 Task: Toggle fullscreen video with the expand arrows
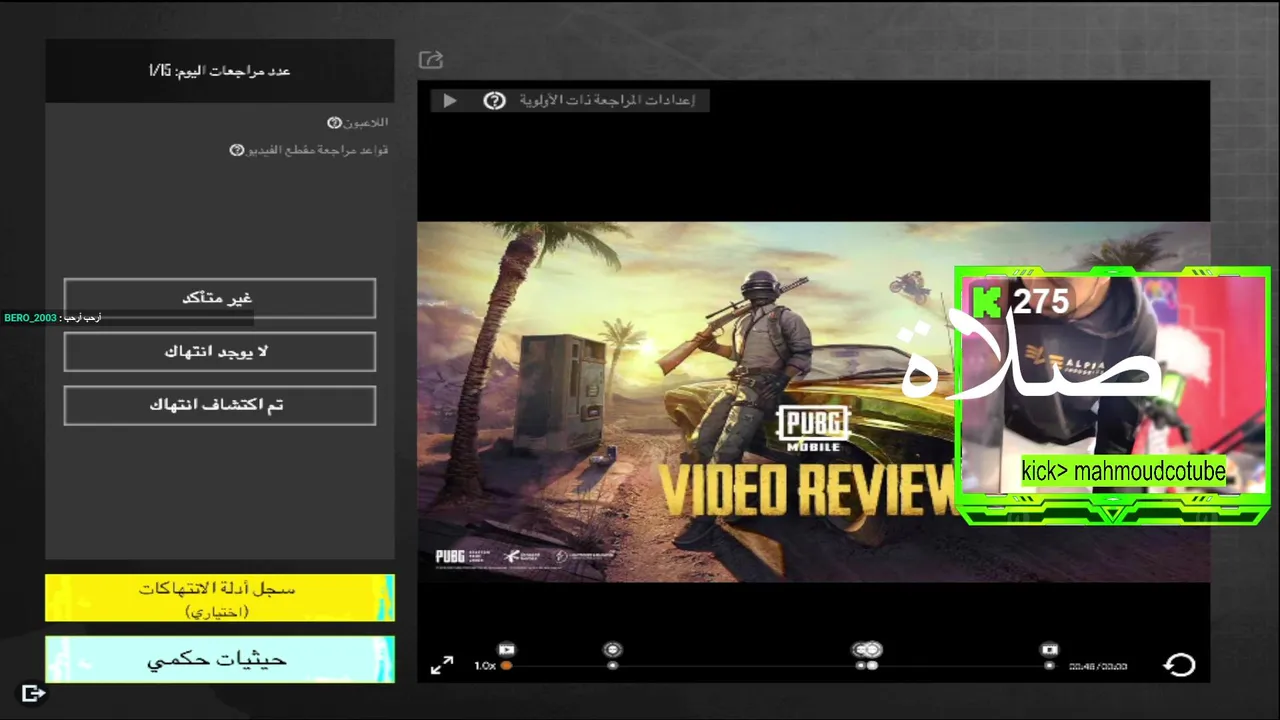(x=442, y=665)
